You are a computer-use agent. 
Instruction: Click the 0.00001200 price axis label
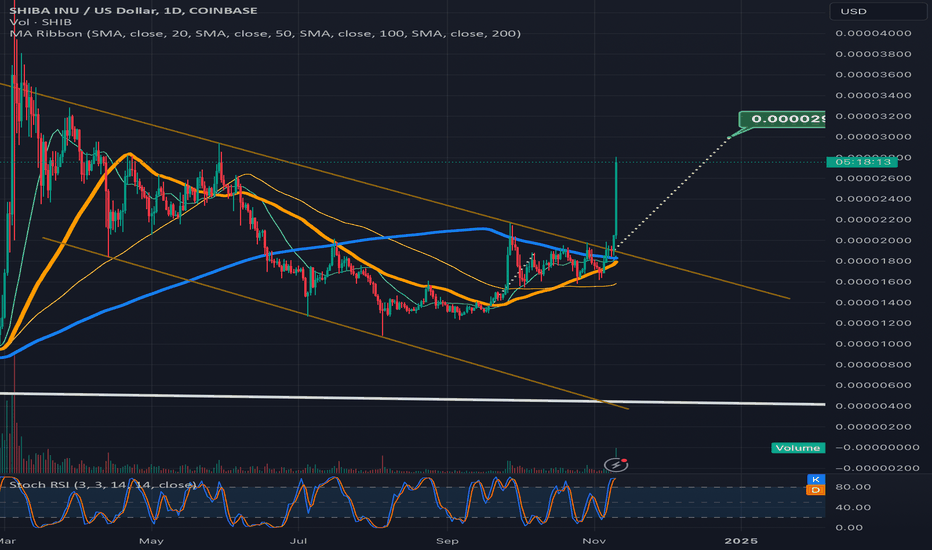(873, 323)
